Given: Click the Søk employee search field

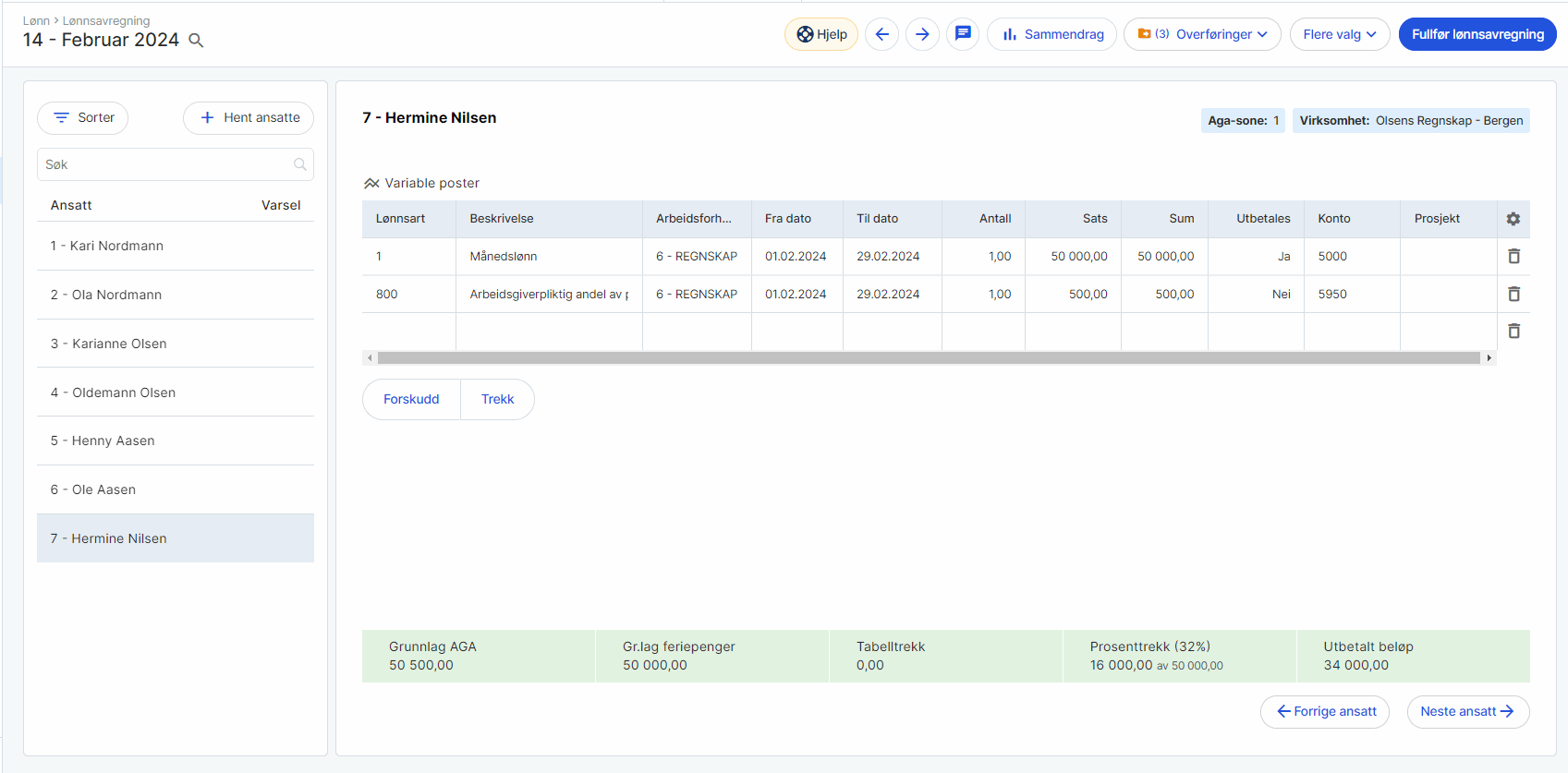Looking at the screenshot, I should point(166,164).
